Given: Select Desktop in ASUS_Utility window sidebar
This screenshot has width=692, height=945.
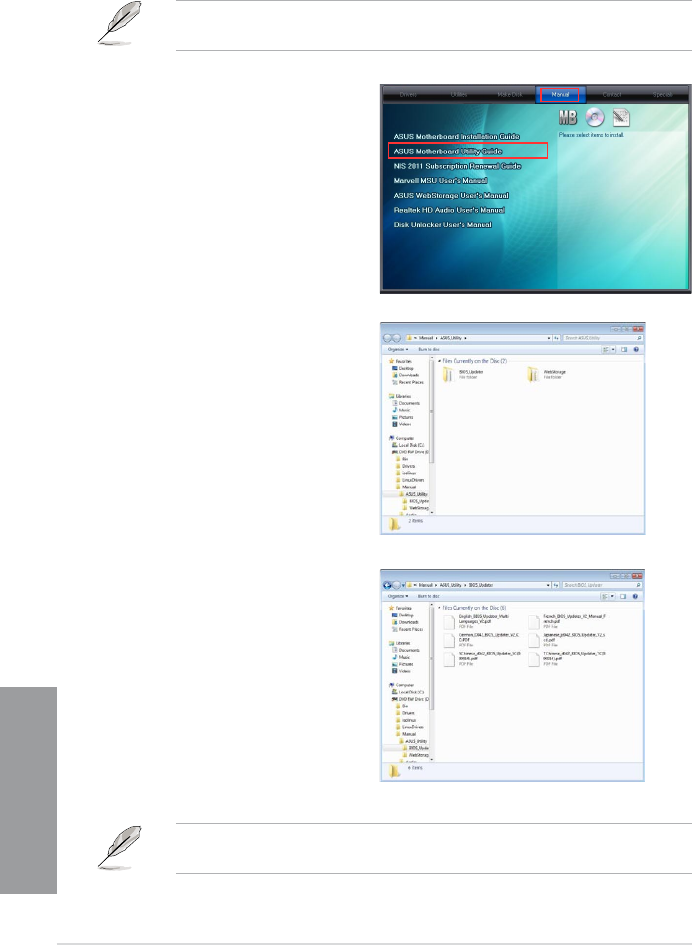Looking at the screenshot, I should click(x=403, y=368).
